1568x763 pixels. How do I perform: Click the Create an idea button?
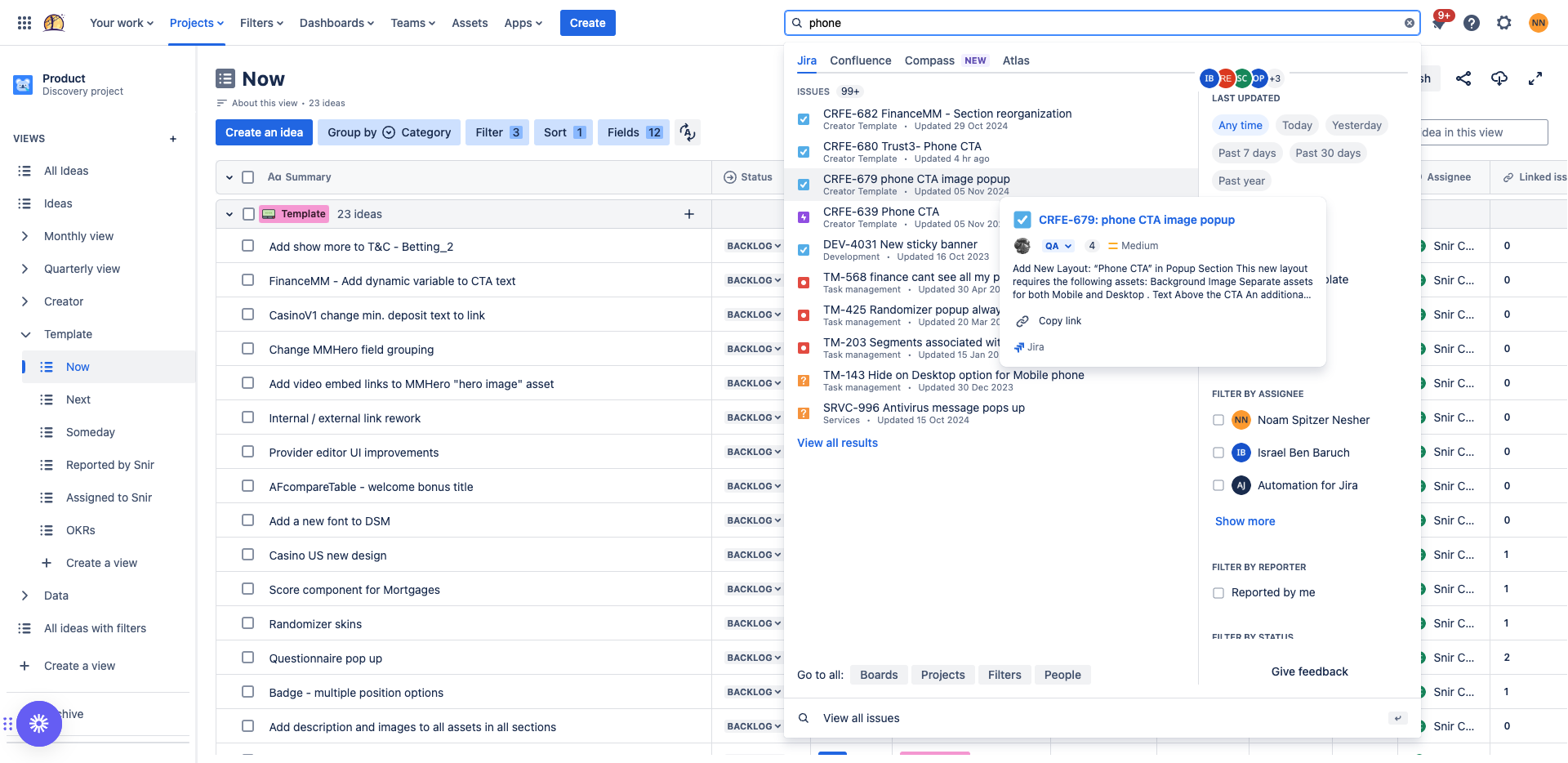pos(264,132)
